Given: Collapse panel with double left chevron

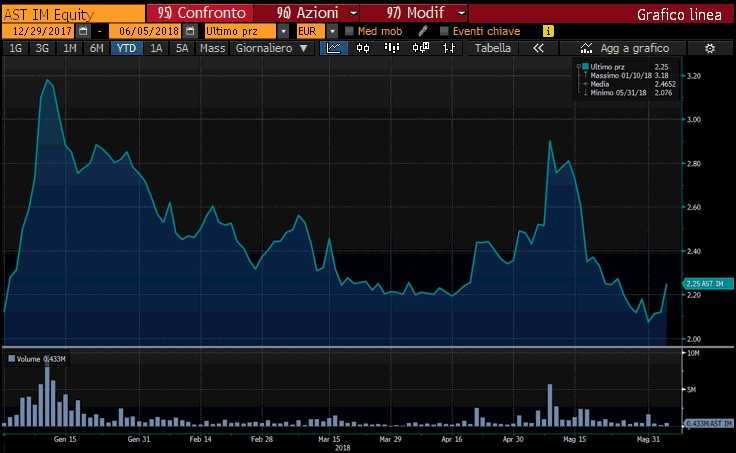Looking at the screenshot, I should coord(538,48).
